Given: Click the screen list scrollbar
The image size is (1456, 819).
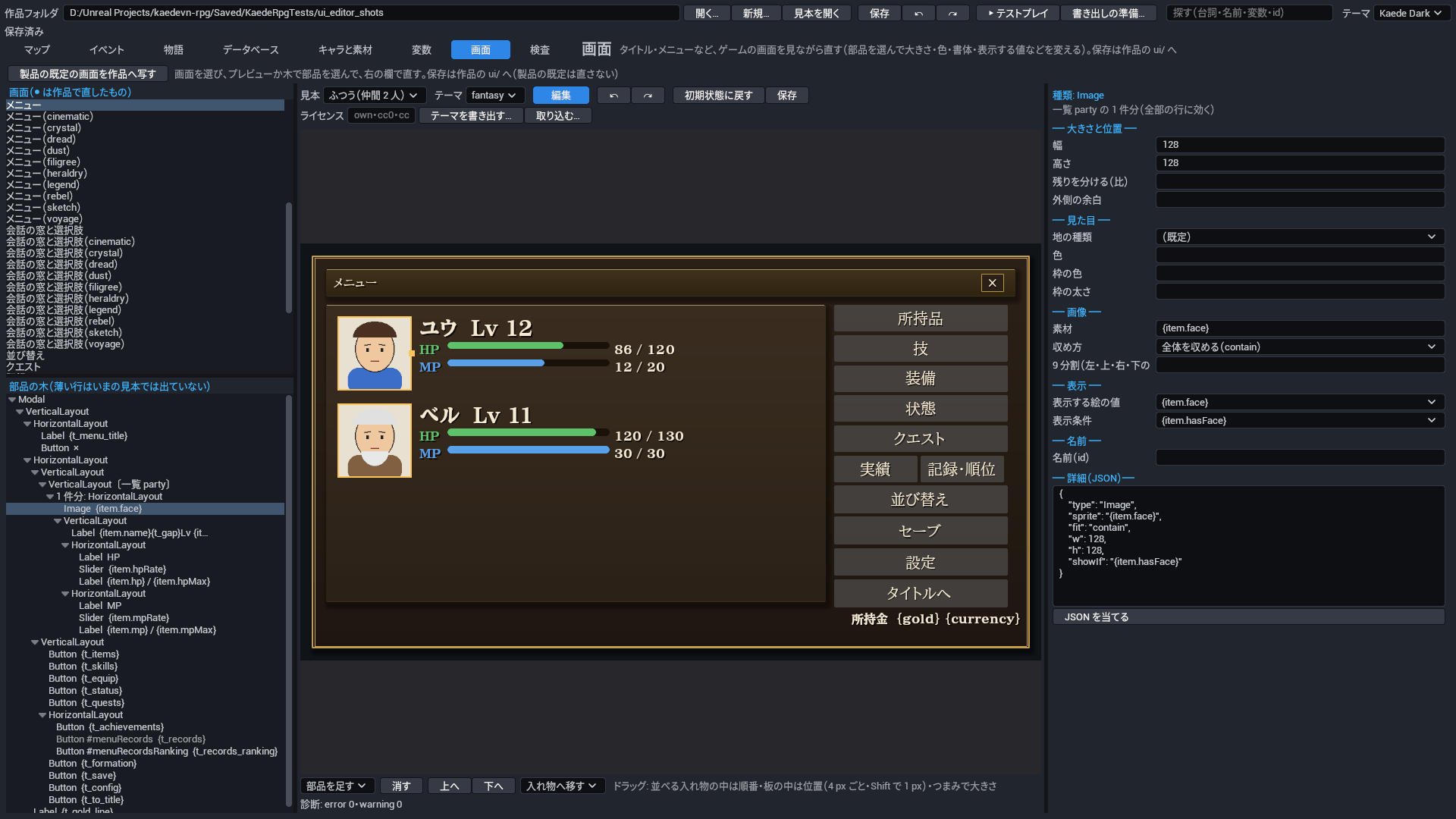Looking at the screenshot, I should pyautogui.click(x=288, y=257).
